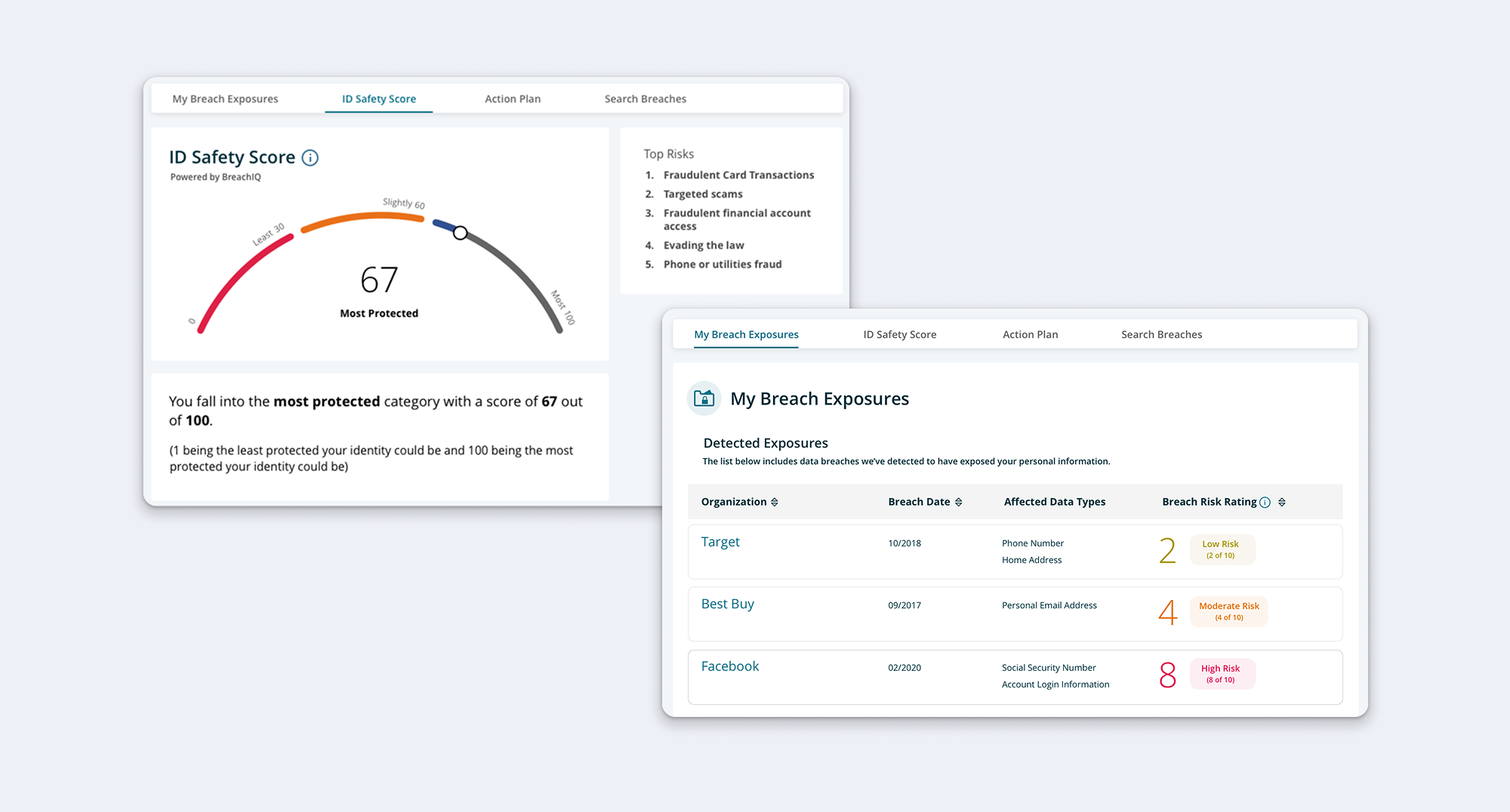Open the Facebook breach link

[730, 666]
